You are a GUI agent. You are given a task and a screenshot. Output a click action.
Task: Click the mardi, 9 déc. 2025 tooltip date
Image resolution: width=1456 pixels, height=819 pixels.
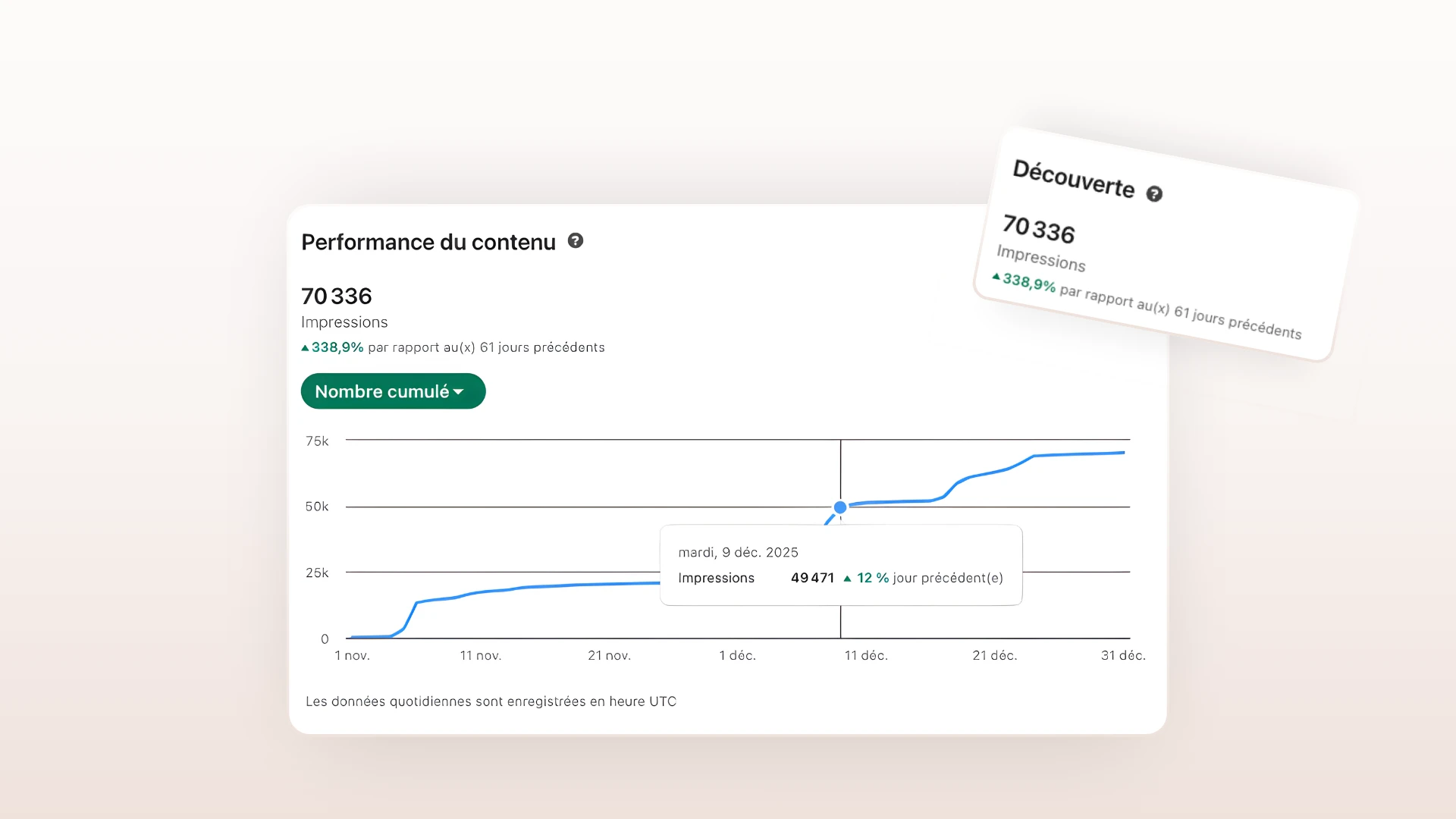pyautogui.click(x=738, y=552)
